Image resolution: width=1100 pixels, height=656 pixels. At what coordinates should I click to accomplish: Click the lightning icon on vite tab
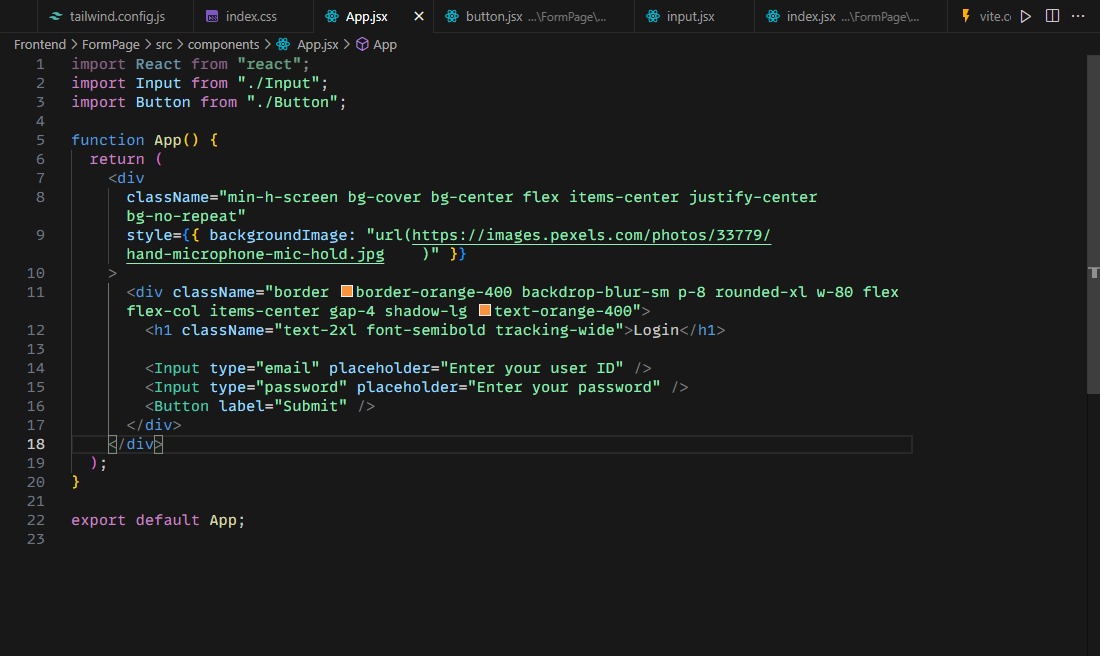pos(966,16)
